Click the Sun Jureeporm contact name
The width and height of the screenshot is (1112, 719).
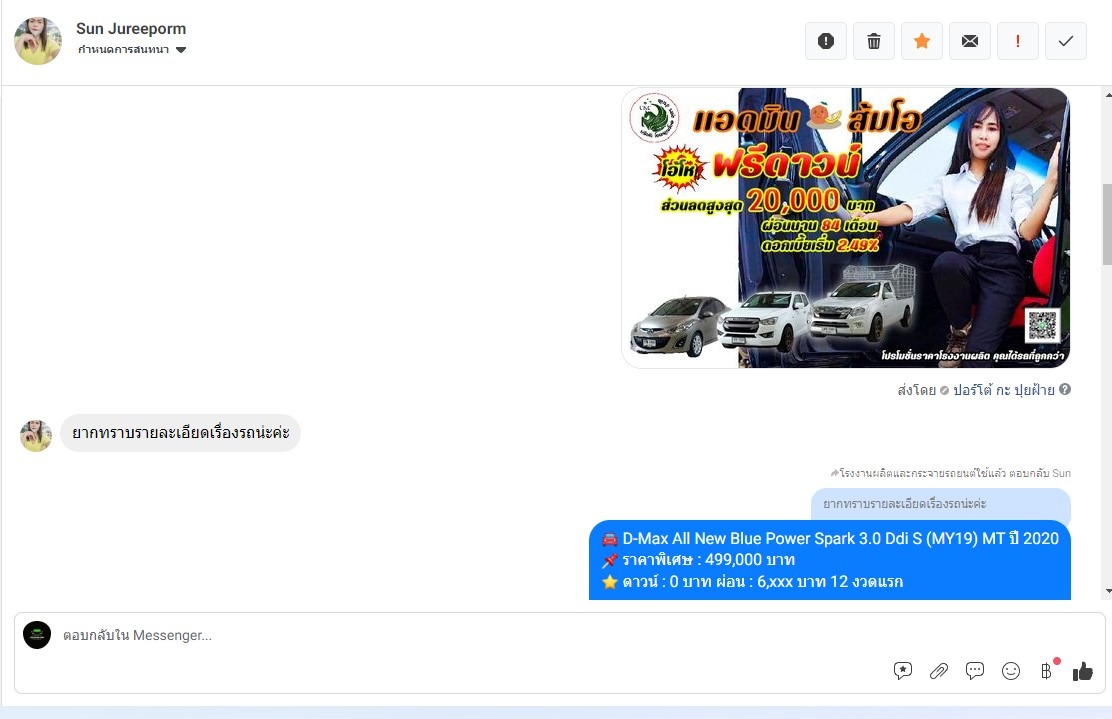click(131, 29)
